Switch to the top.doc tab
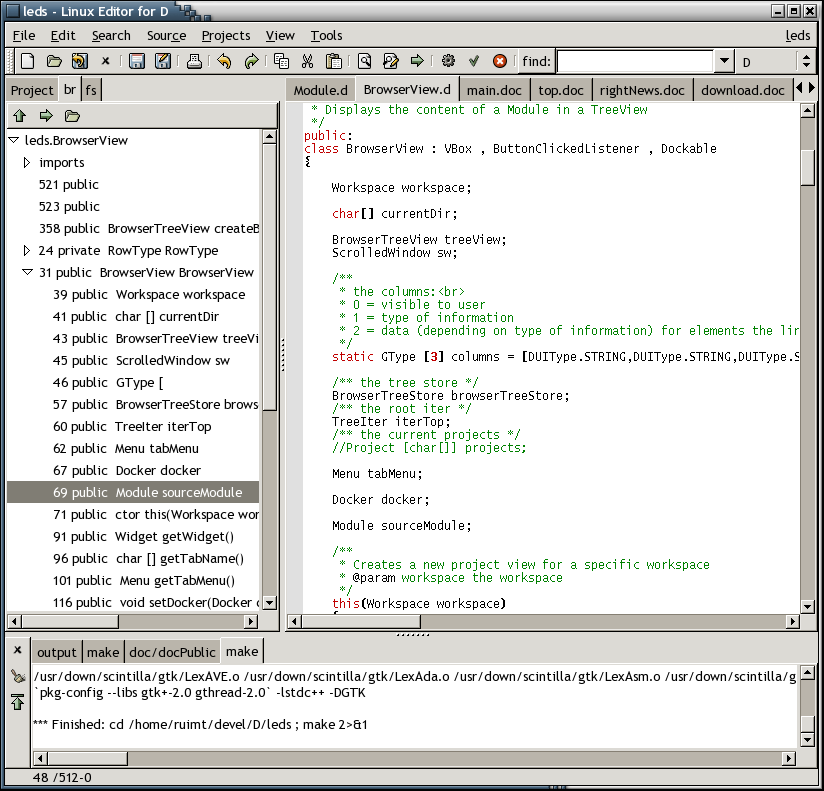This screenshot has height=791, width=824. tap(561, 90)
